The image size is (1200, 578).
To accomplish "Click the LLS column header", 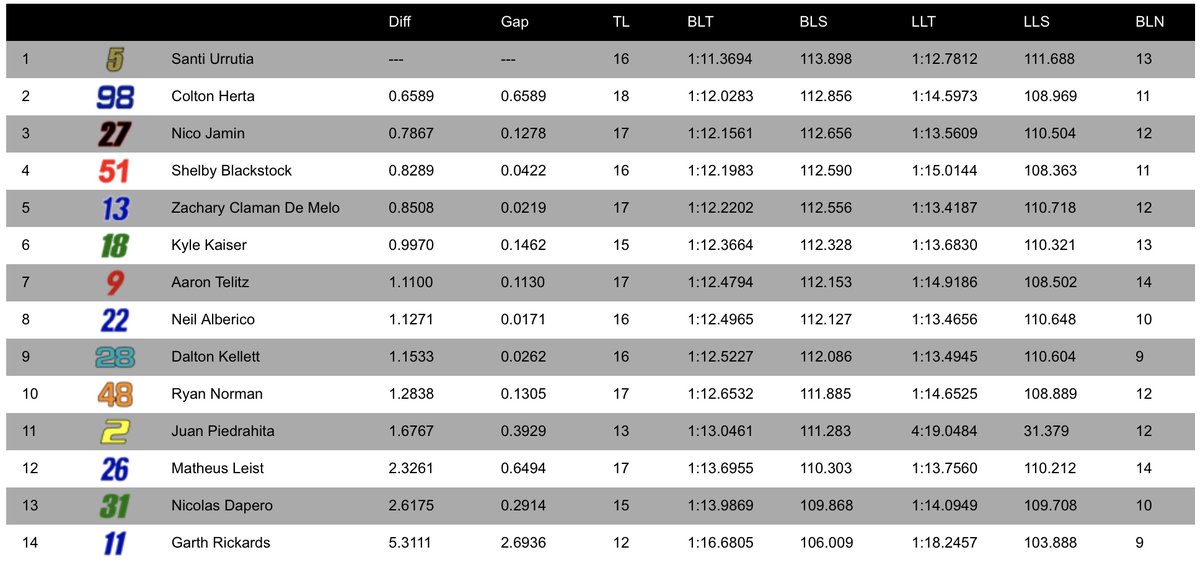I will [x=1038, y=22].
